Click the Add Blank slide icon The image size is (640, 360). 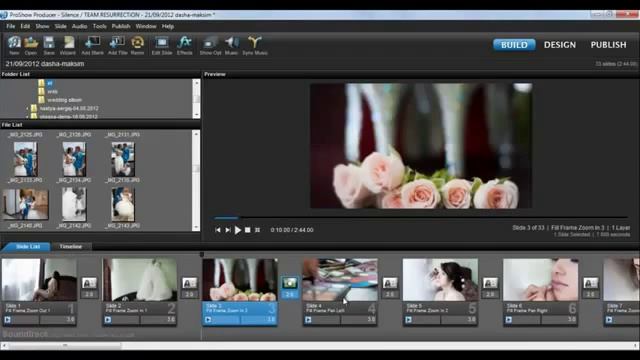pos(92,45)
